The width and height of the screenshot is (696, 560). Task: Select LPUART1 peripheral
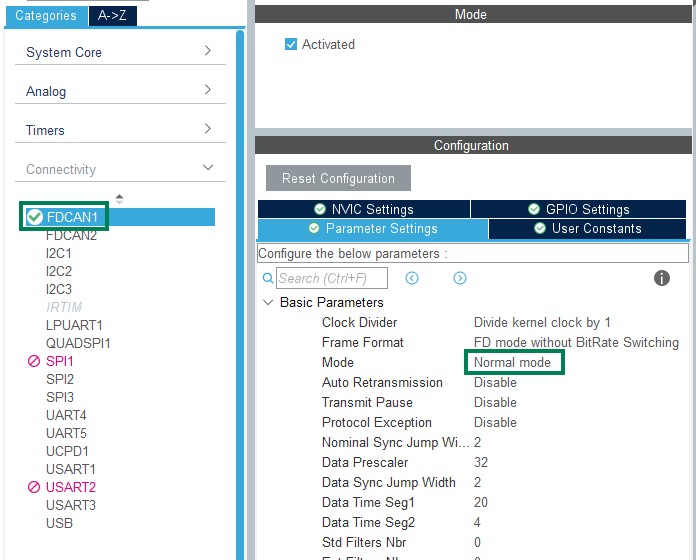tap(74, 325)
